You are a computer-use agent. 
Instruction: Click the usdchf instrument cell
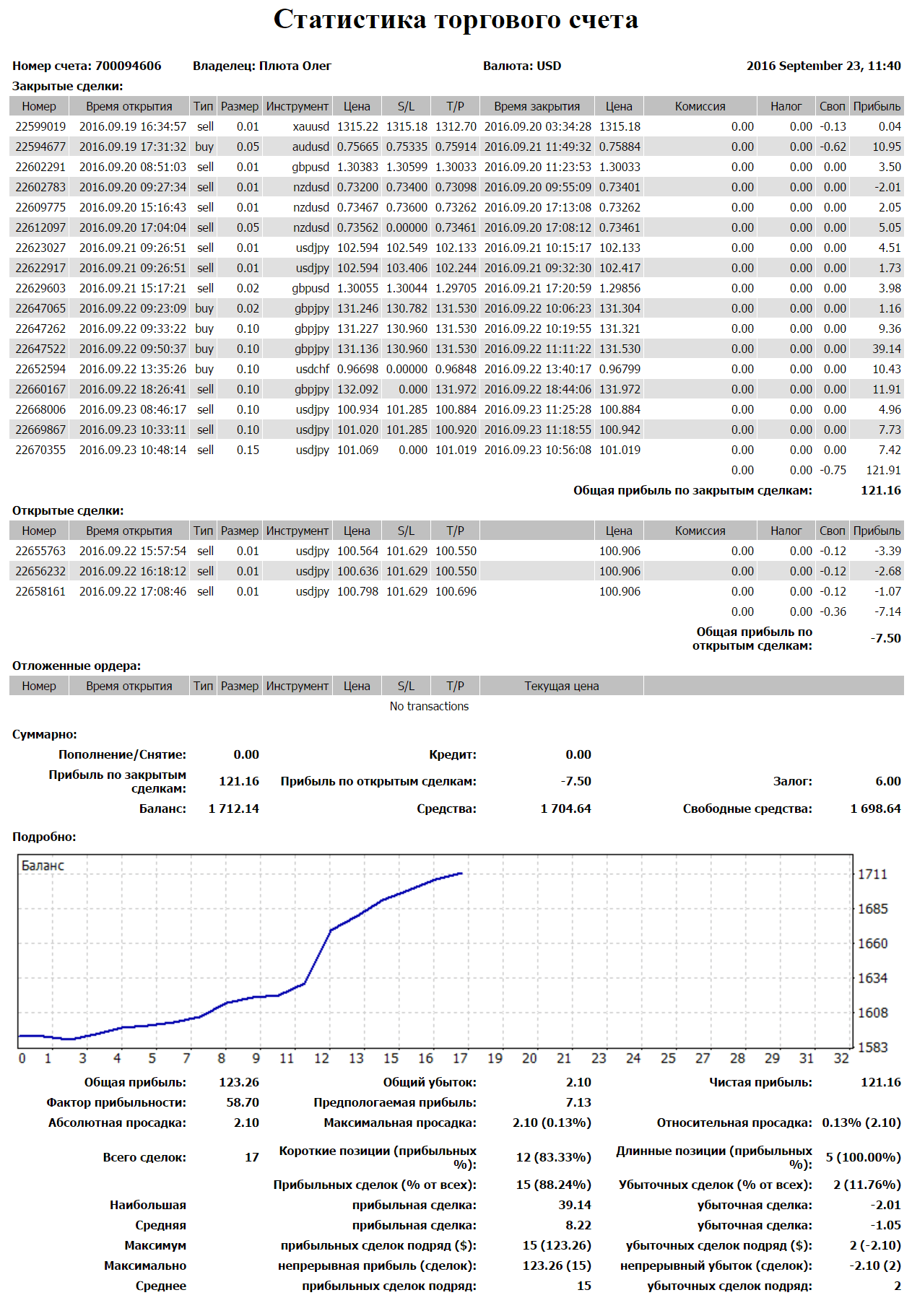(x=312, y=369)
